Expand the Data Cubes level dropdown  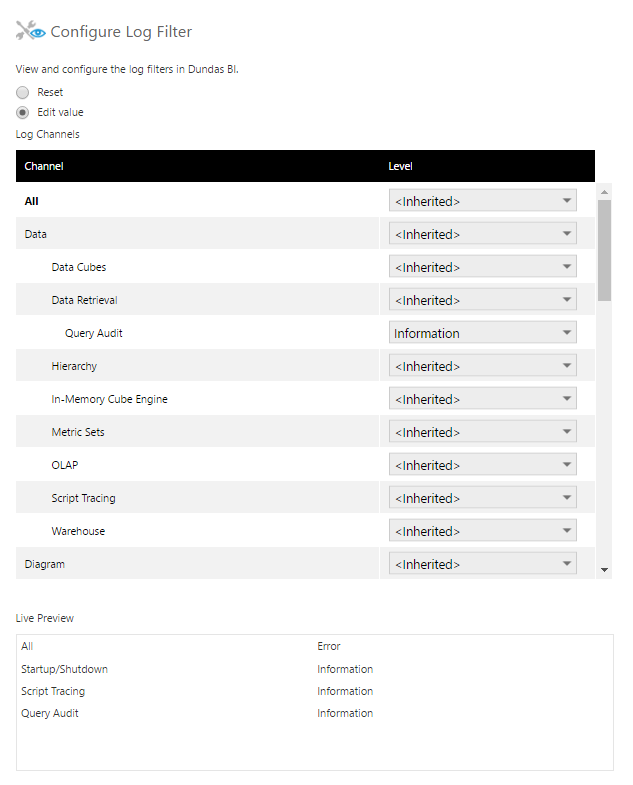coord(483,267)
